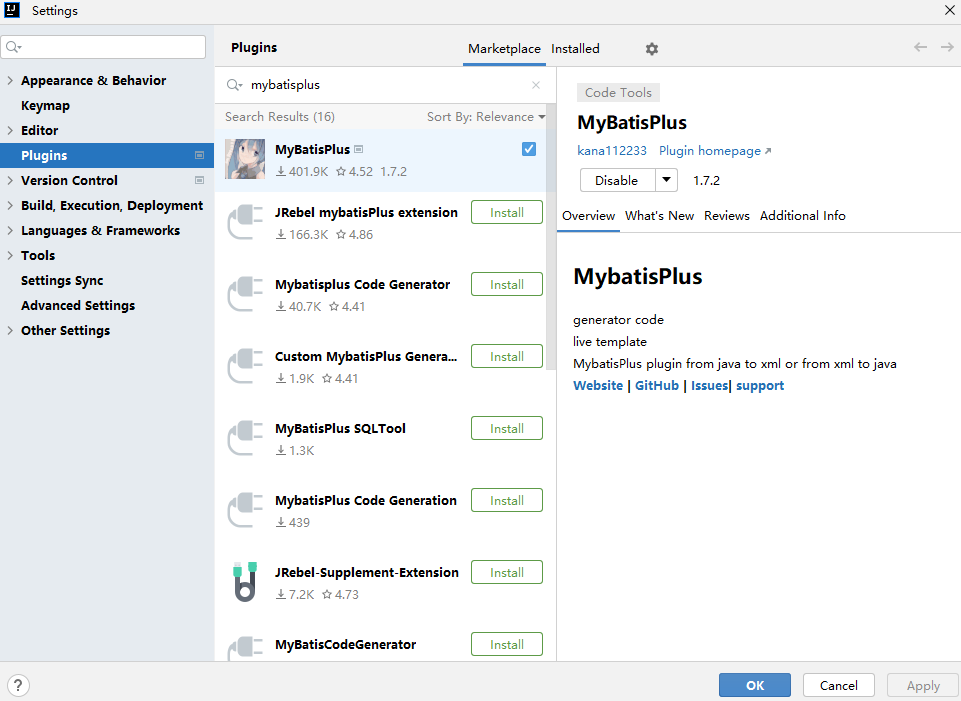Navigate back with the left arrow
The height and width of the screenshot is (701, 961).
[x=920, y=47]
